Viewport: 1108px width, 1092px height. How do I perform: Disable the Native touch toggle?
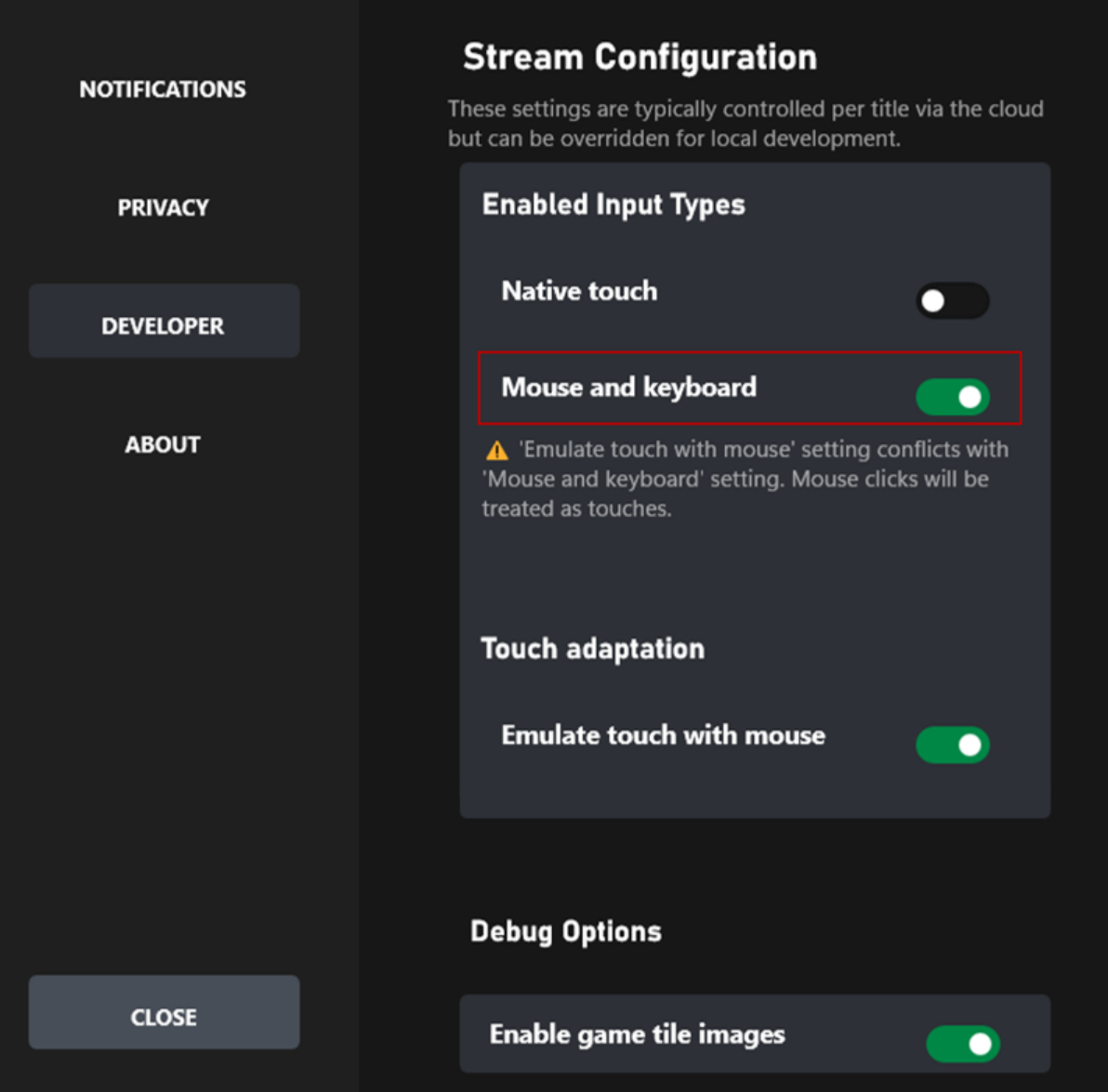pos(951,301)
